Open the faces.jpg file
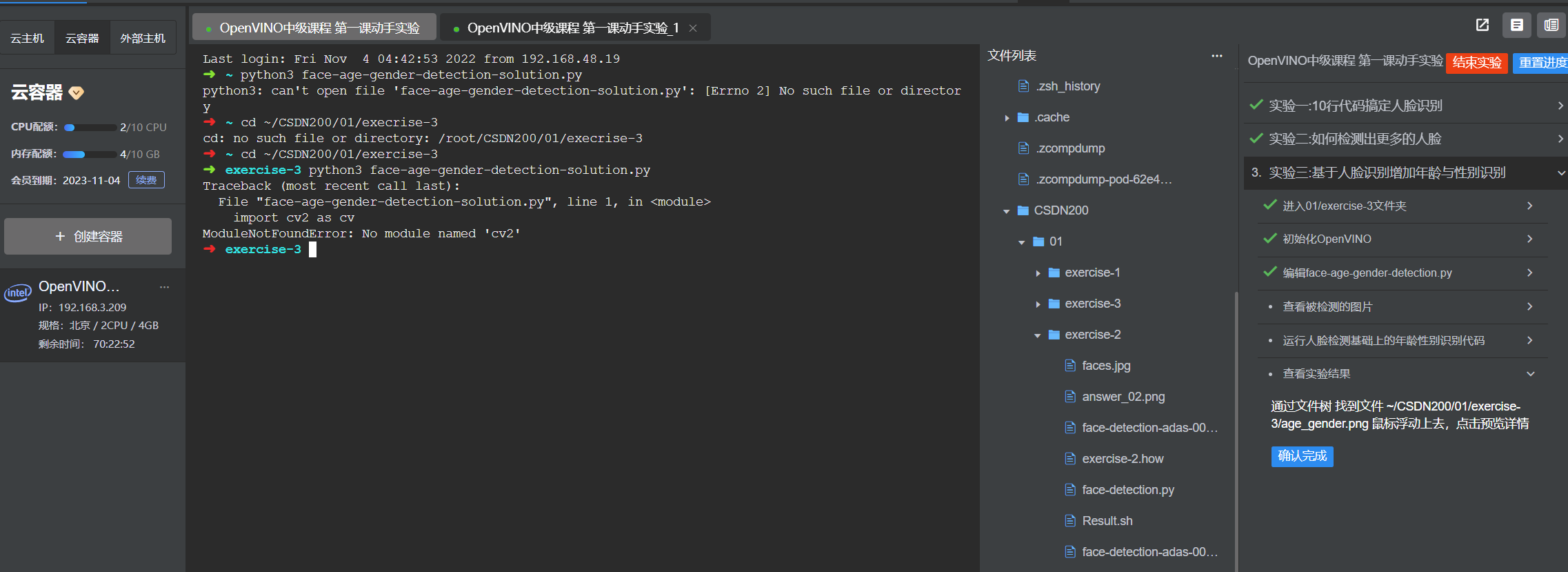 [x=1105, y=366]
